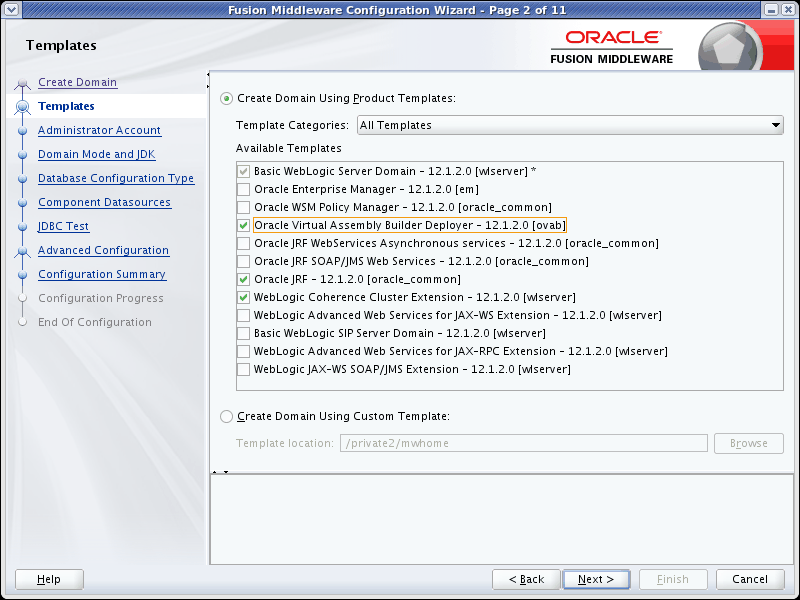
Task: Click the Available Templates label
Action: pos(289,148)
